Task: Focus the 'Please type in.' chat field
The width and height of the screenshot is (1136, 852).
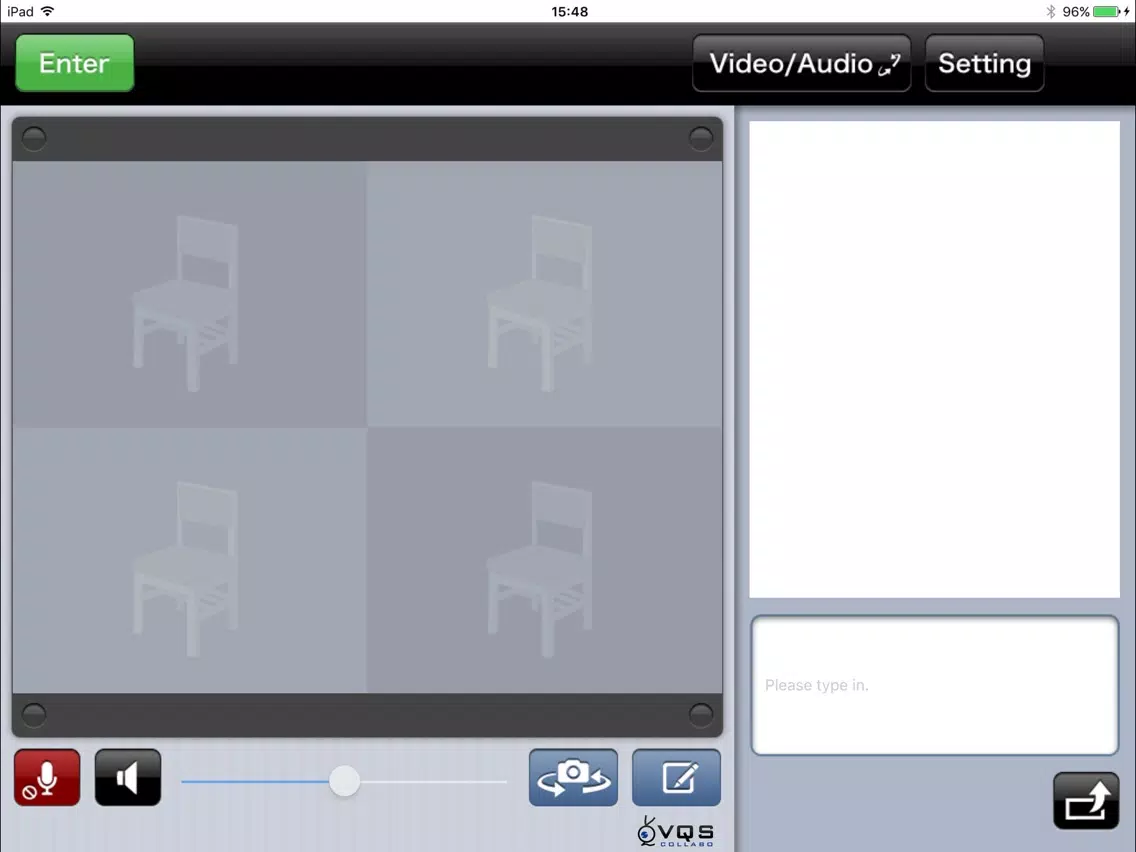Action: coord(935,685)
